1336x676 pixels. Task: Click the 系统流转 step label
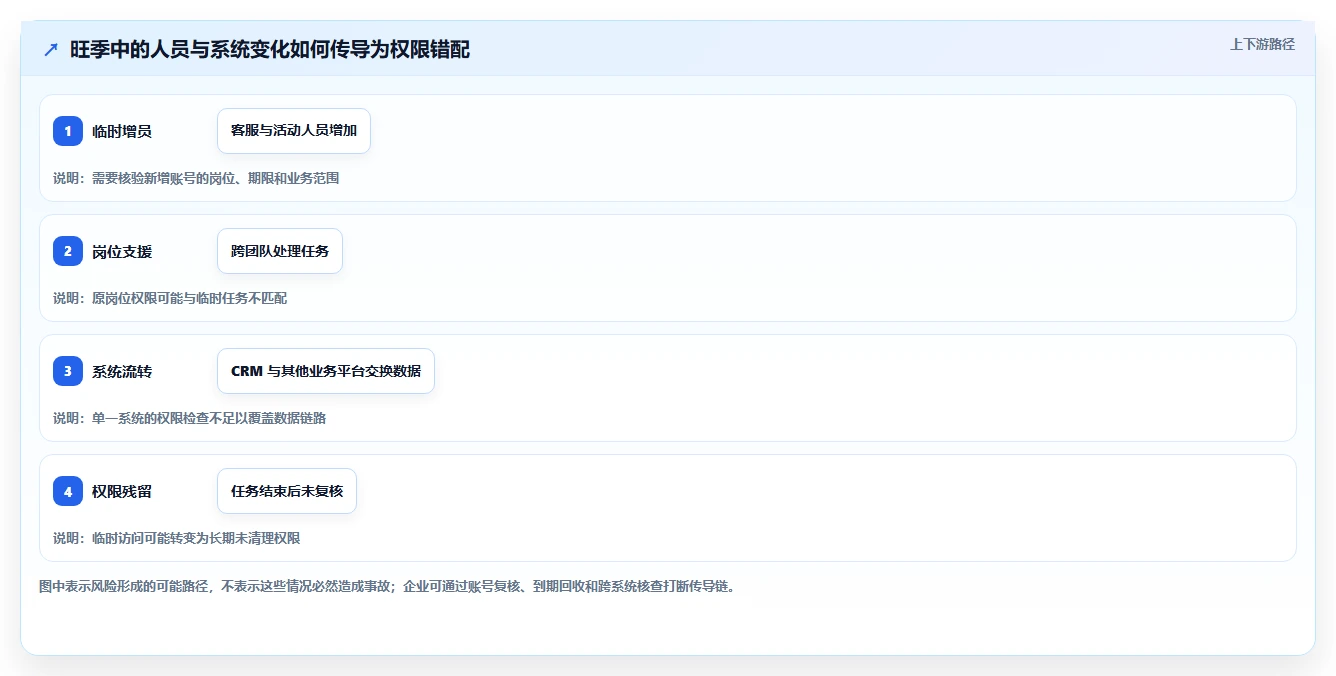click(x=122, y=371)
